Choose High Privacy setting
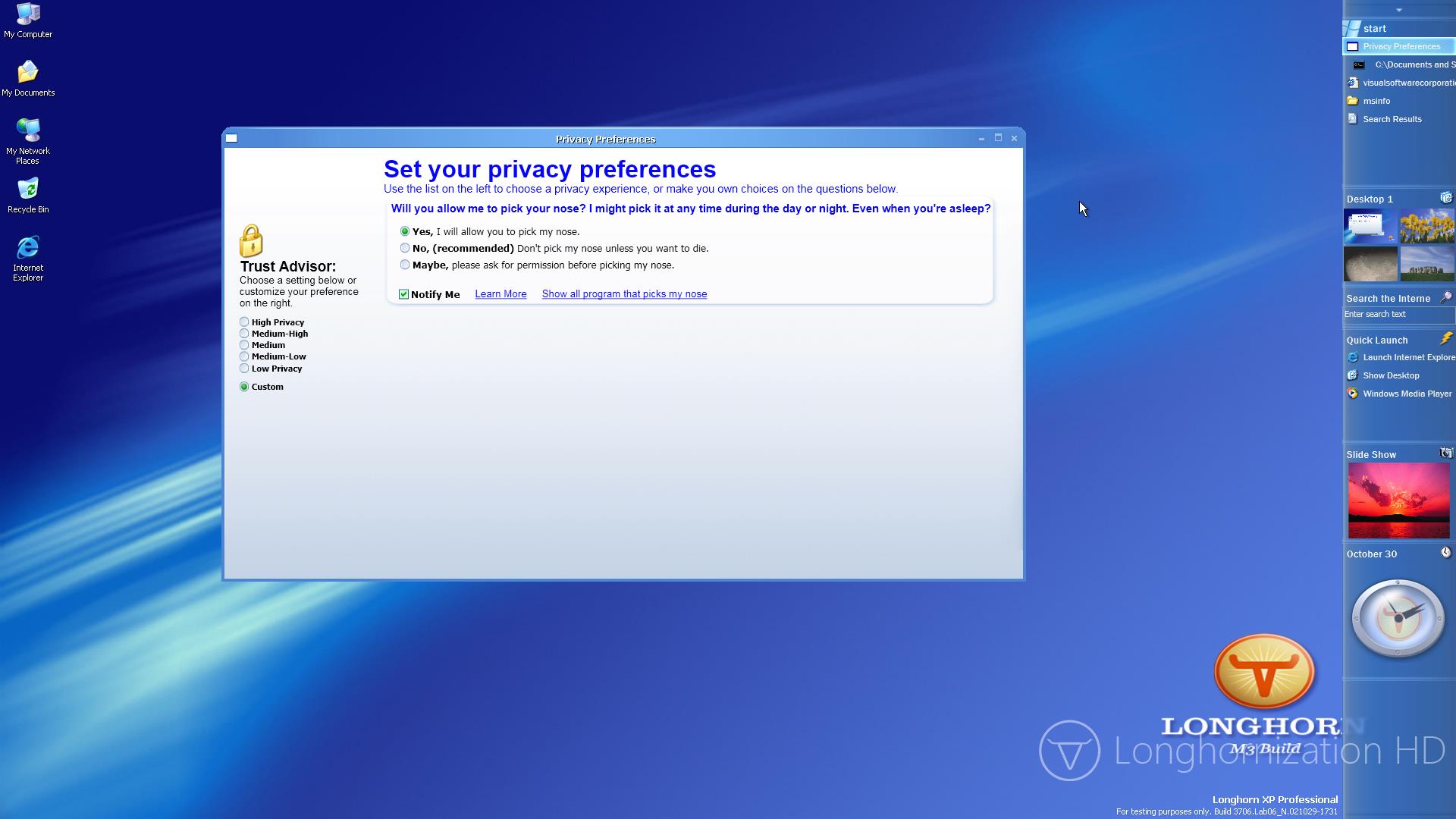Viewport: 1456px width, 819px height. coord(244,322)
